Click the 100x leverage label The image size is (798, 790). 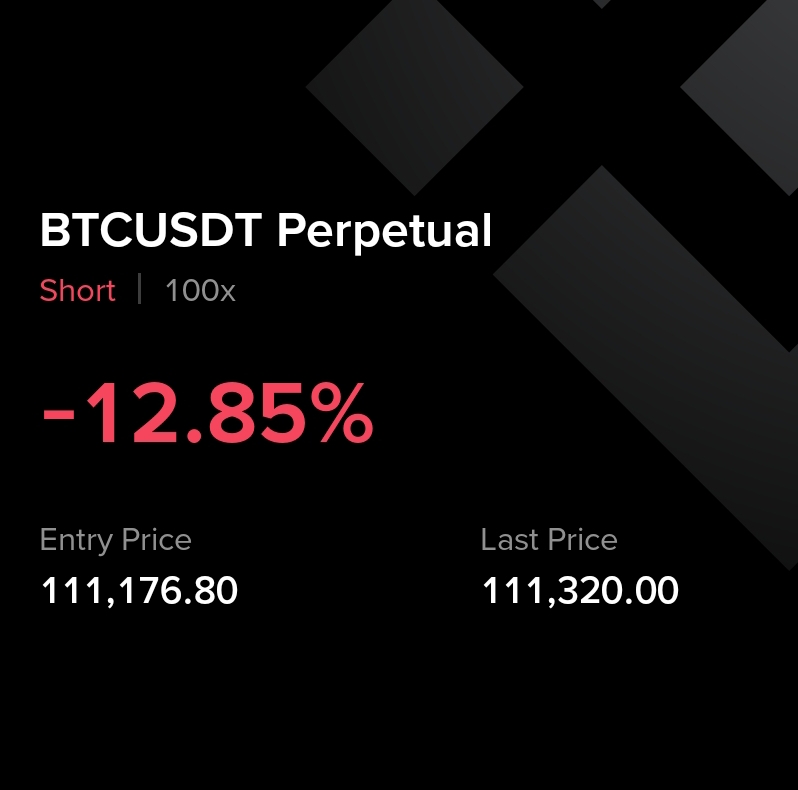click(200, 291)
